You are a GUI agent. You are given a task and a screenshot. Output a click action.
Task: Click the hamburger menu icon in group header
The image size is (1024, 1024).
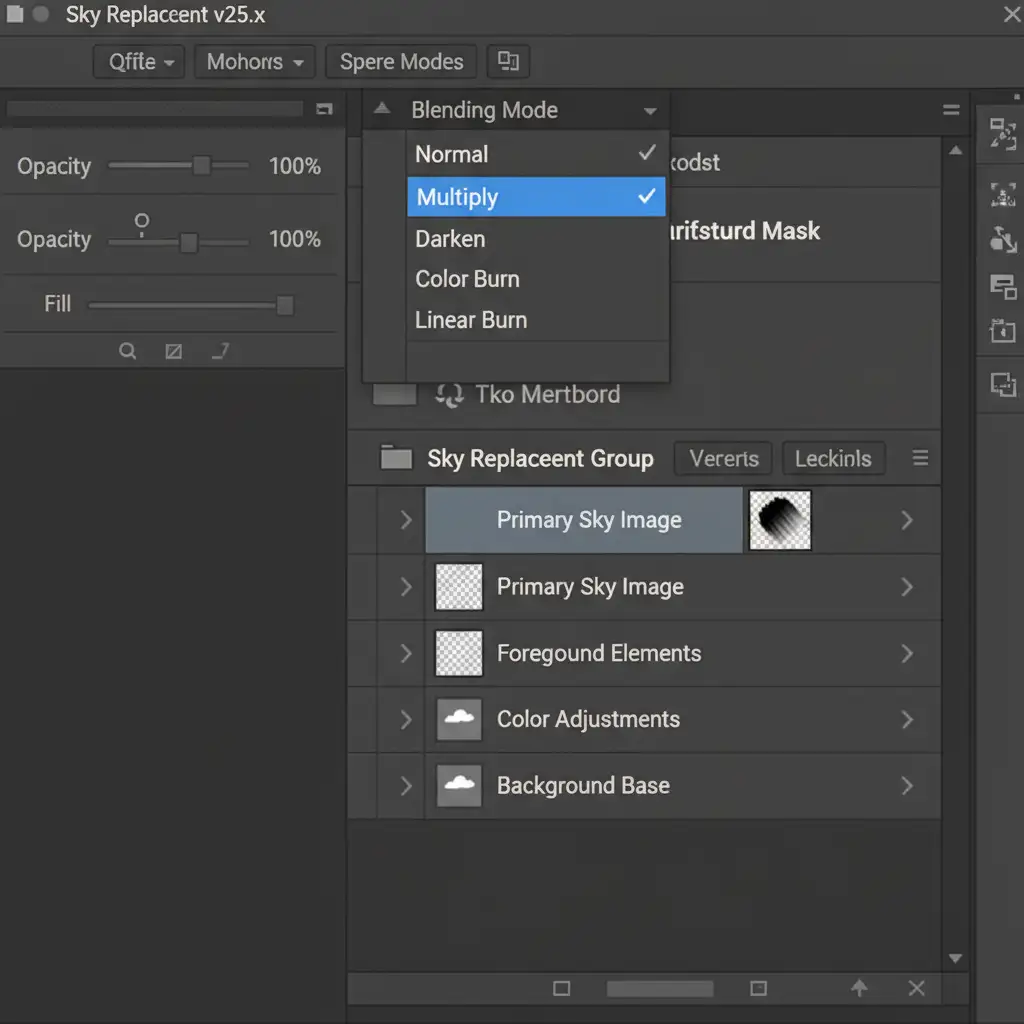tap(920, 459)
